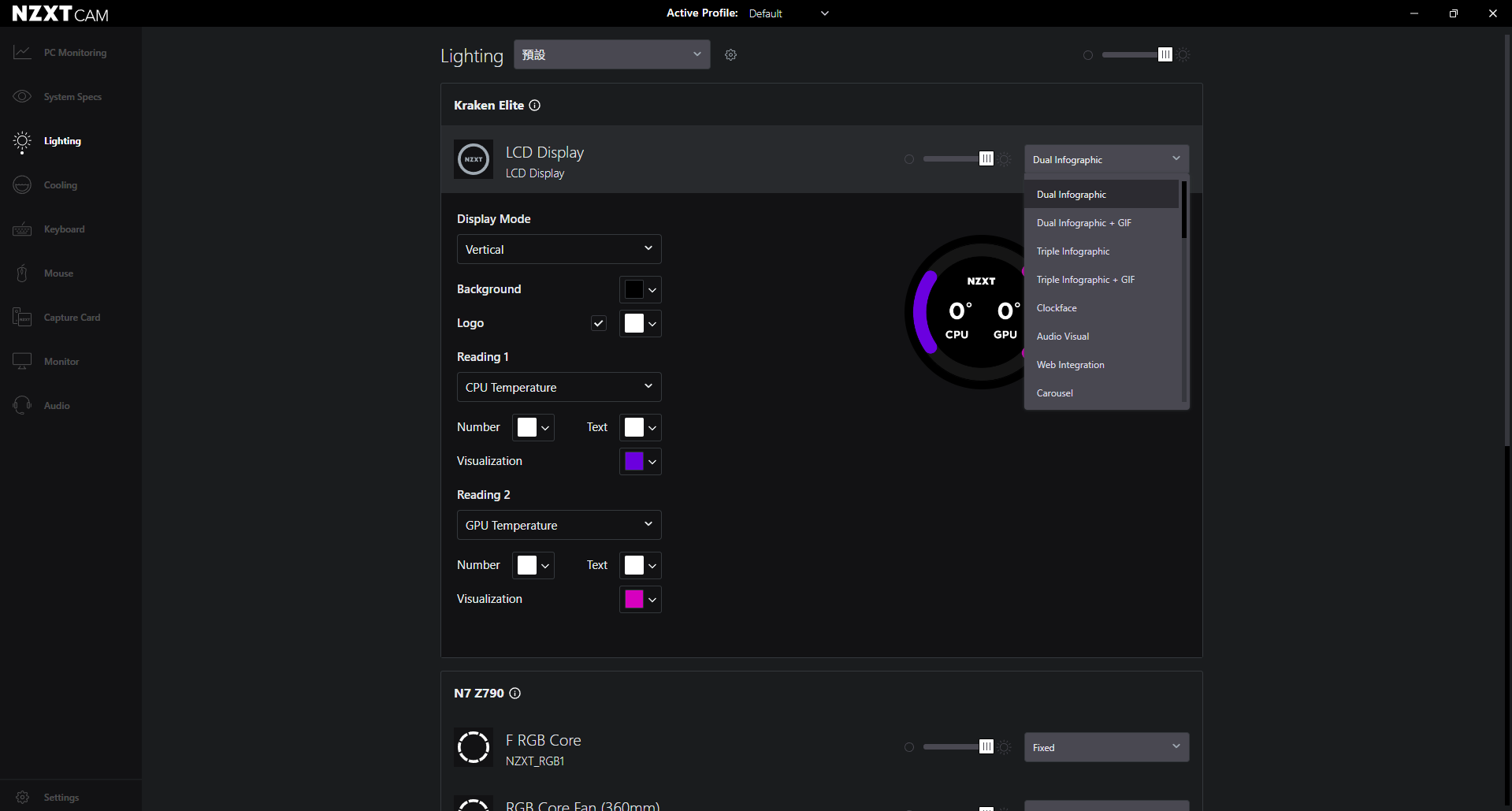Click the System Specs eye icon
This screenshot has height=811, width=1512.
[x=22, y=96]
